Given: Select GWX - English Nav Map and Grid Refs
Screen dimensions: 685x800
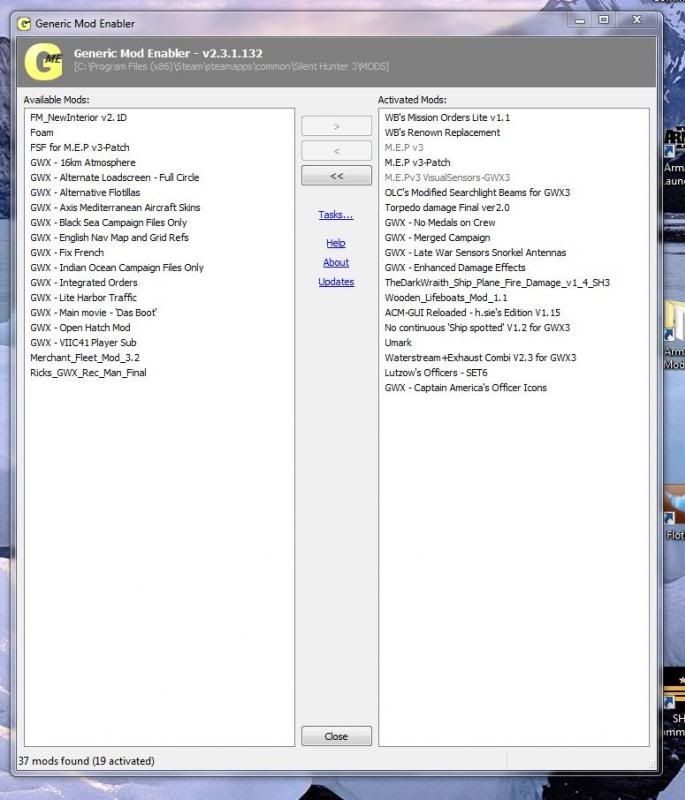Looking at the screenshot, I should click(109, 237).
